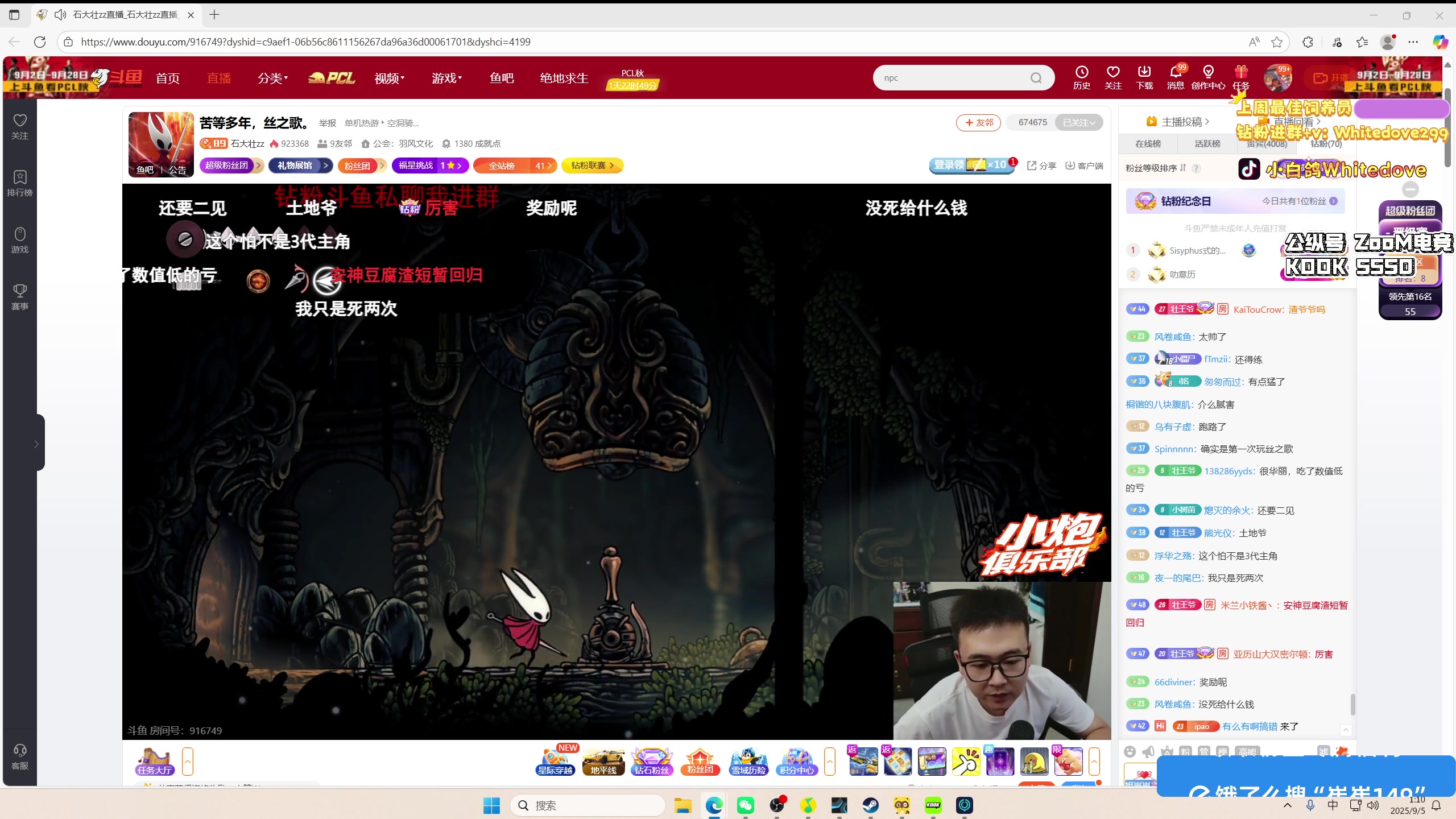
Task: Open the 任务 gift icon in header
Action: click(1240, 77)
